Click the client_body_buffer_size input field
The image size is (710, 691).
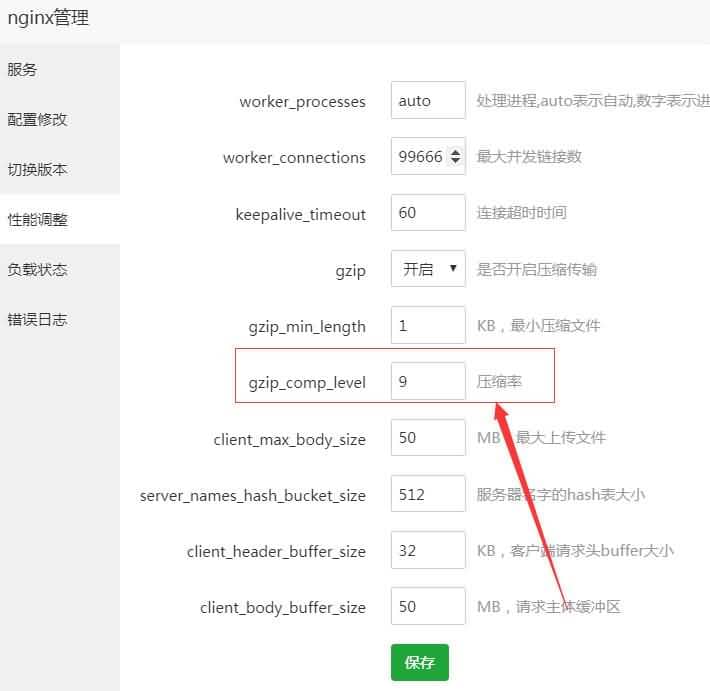(x=428, y=606)
